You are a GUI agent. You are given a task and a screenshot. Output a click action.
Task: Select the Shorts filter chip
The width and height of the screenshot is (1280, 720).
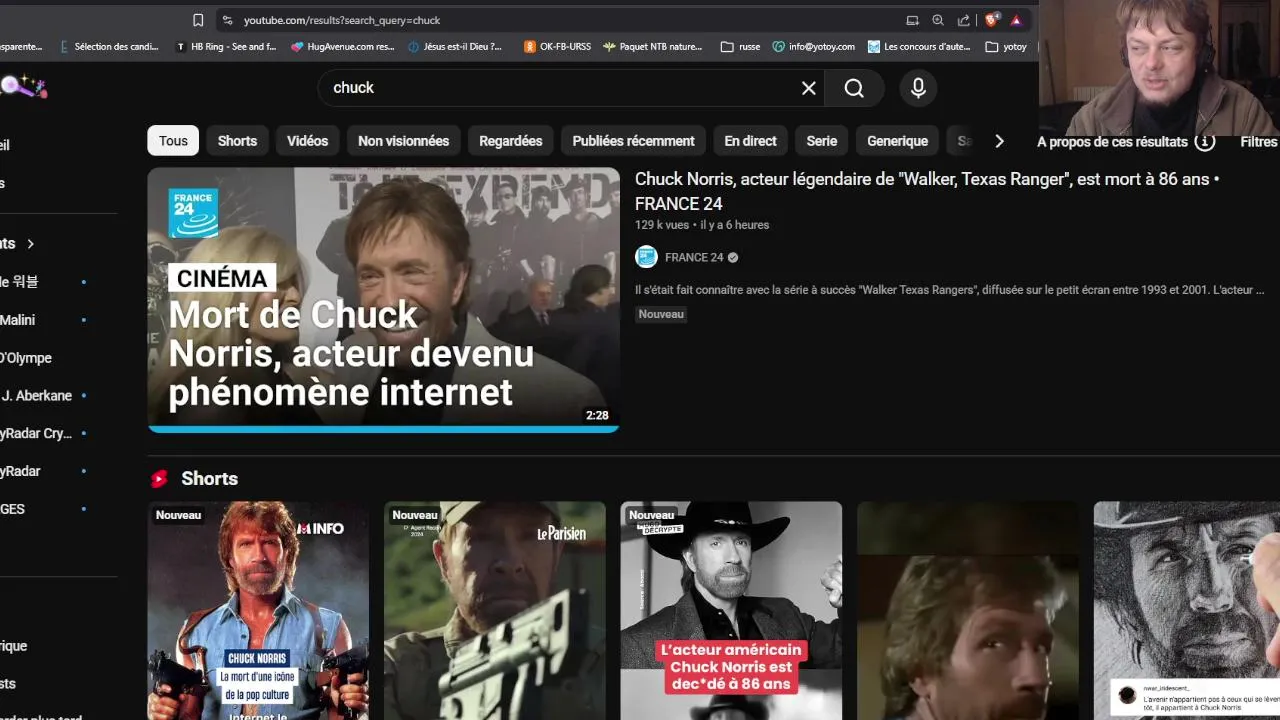[237, 141]
